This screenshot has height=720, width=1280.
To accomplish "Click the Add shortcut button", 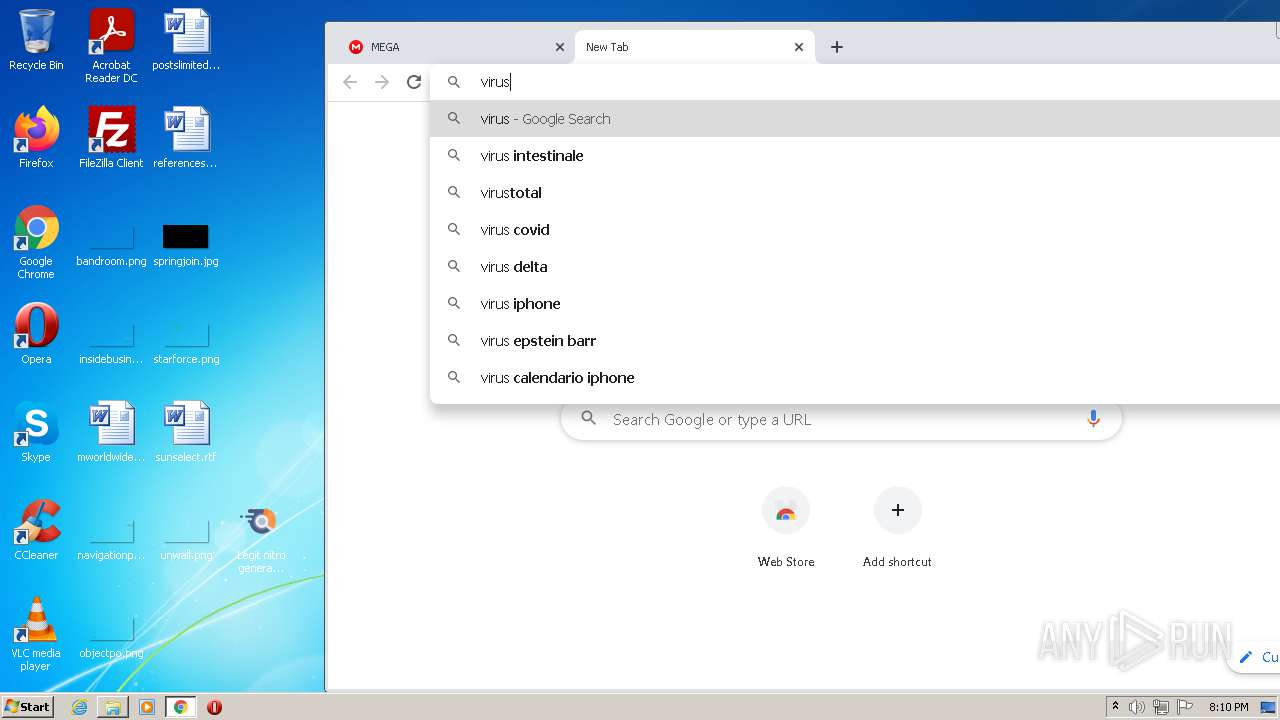I will pos(897,528).
